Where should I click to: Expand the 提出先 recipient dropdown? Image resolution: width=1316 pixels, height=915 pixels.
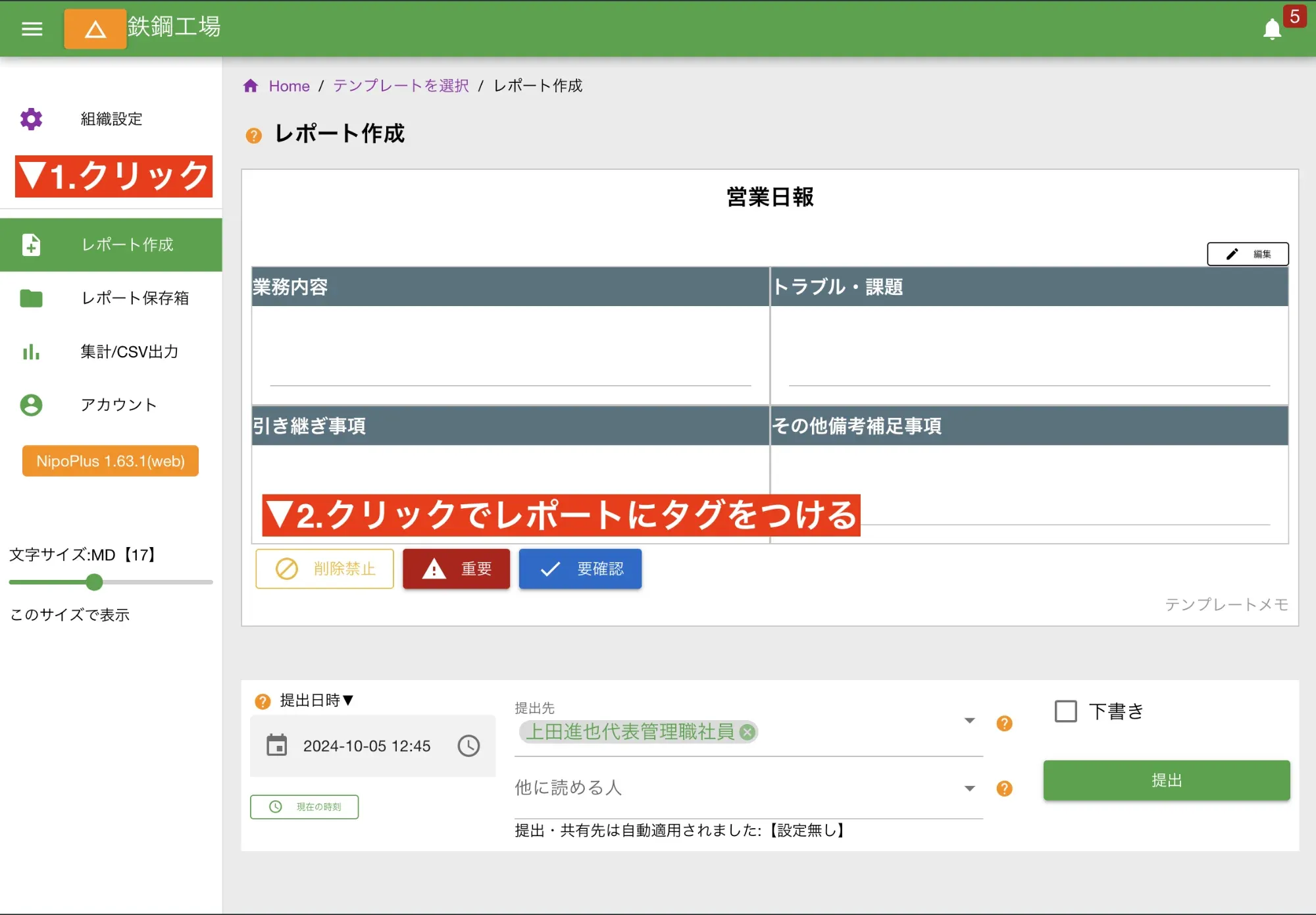coord(969,721)
